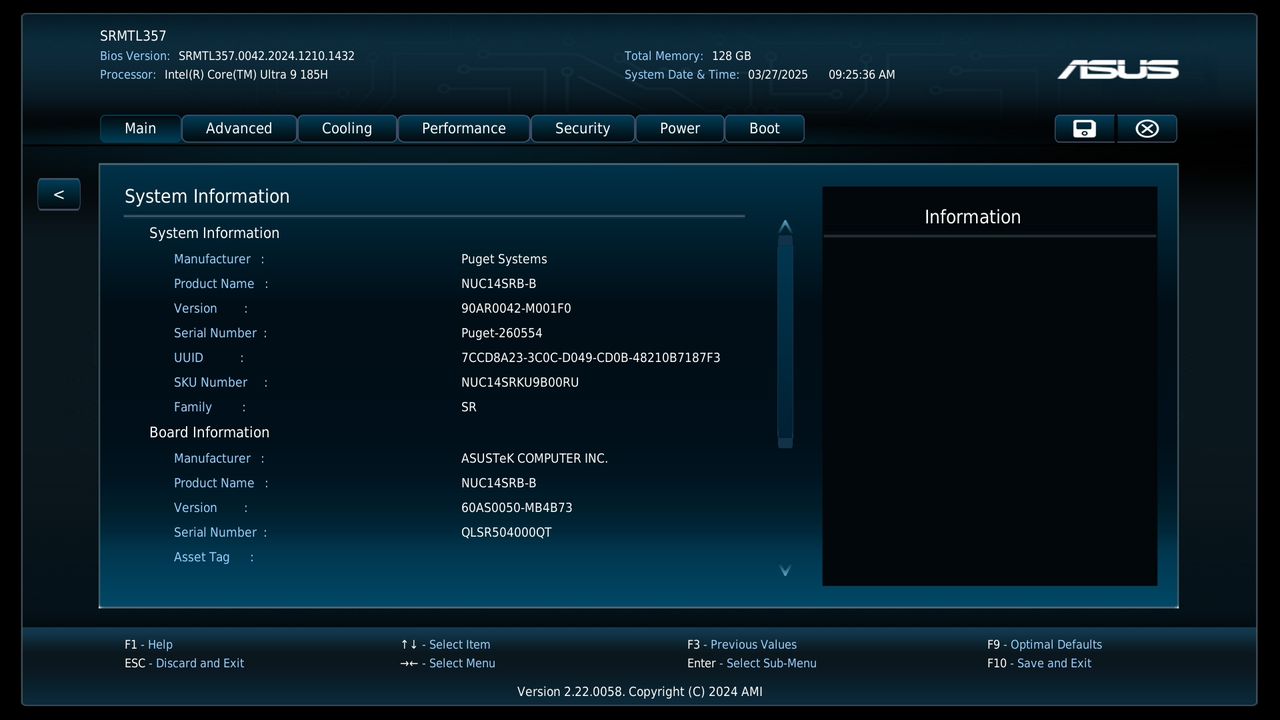Click the scroll up arrow
The width and height of the screenshot is (1280, 720).
(785, 226)
